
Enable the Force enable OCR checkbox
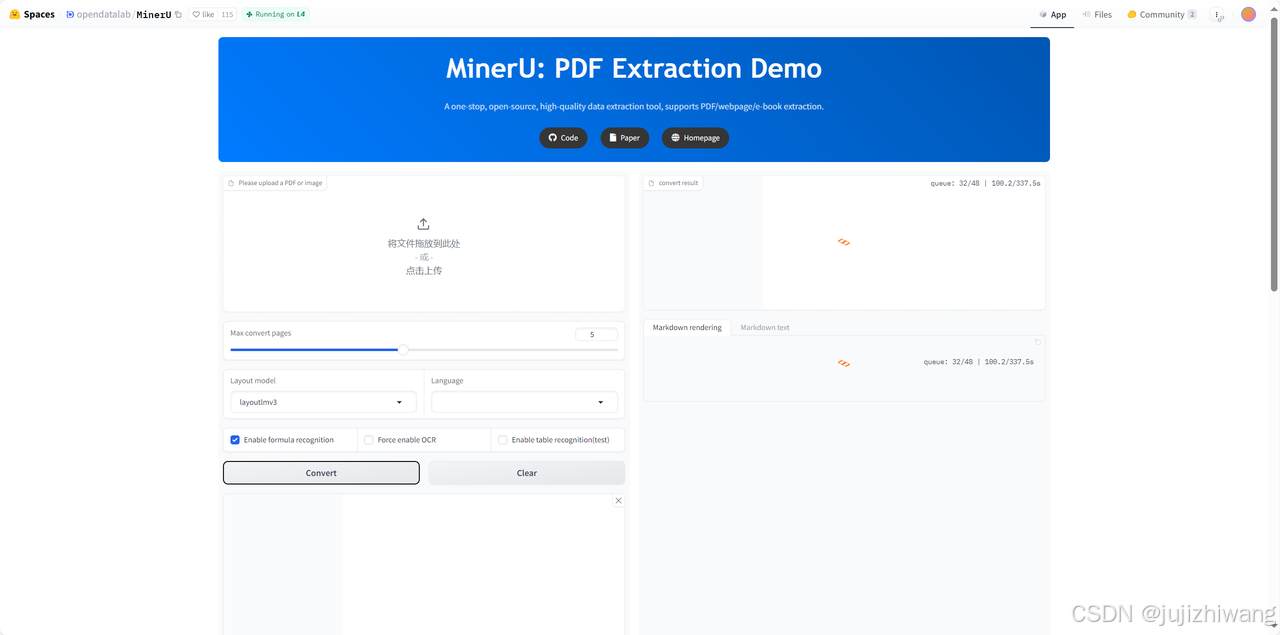coord(369,440)
